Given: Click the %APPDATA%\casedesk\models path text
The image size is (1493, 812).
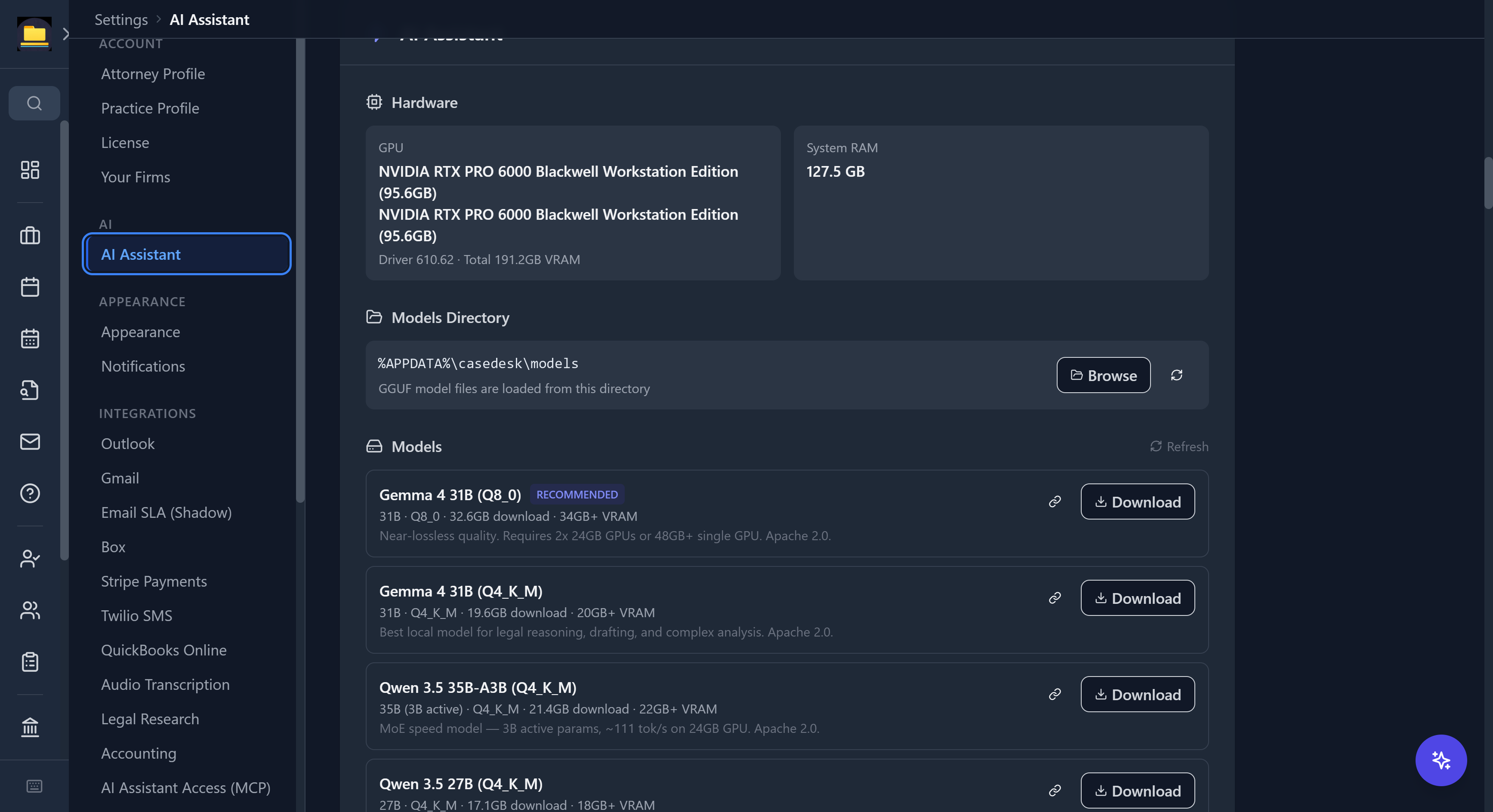Looking at the screenshot, I should [x=478, y=363].
